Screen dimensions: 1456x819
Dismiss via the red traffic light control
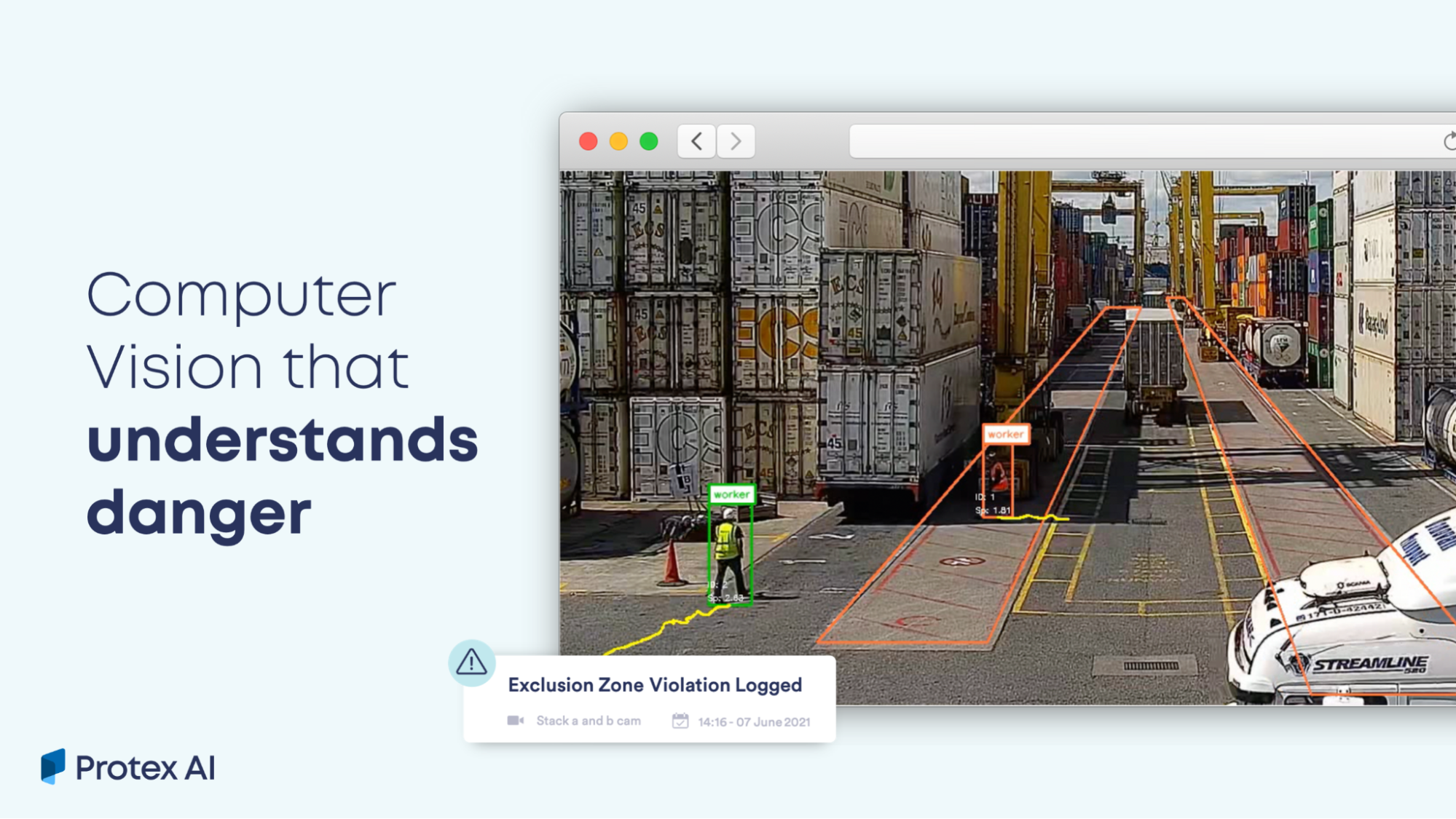(x=588, y=141)
